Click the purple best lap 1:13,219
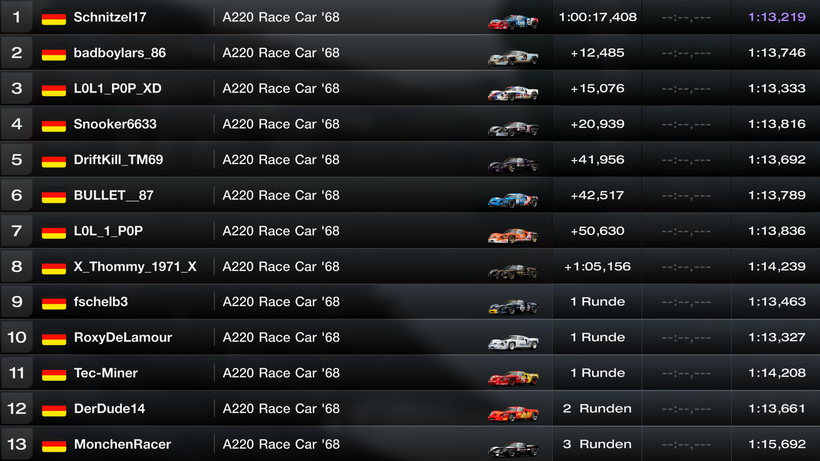 click(x=777, y=17)
